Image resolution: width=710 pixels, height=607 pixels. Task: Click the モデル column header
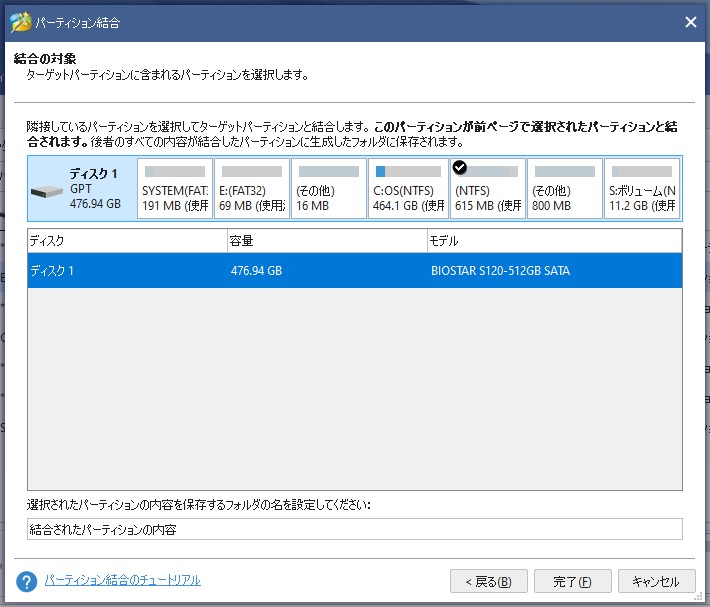[553, 241]
